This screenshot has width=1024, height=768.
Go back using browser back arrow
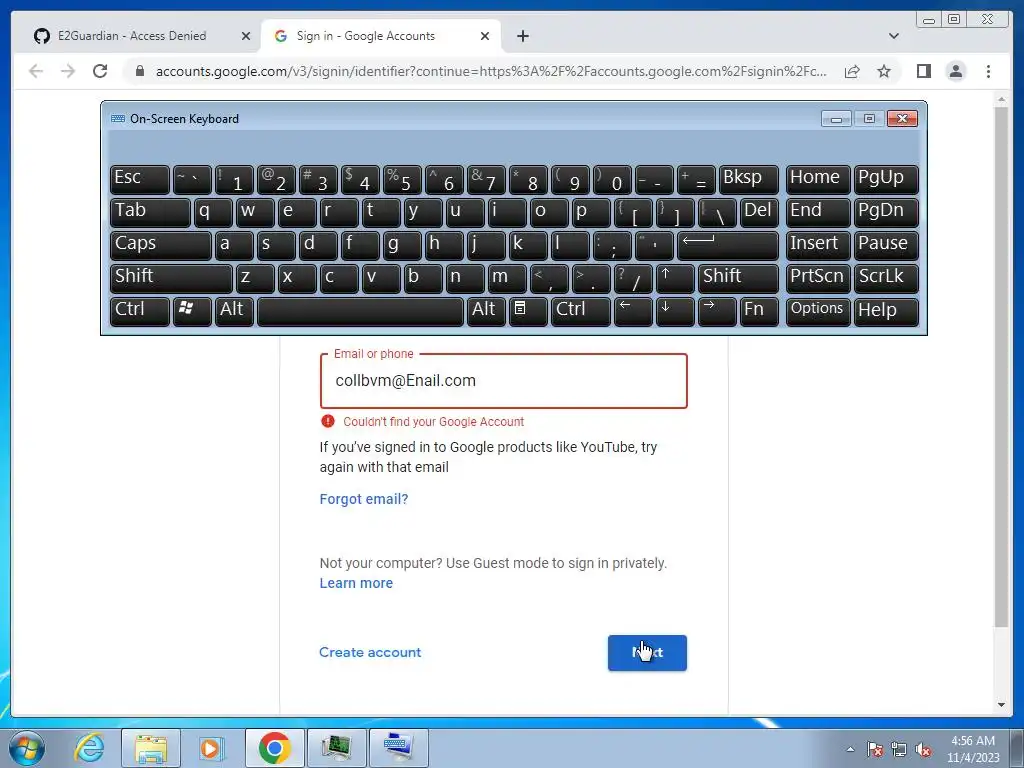coord(36,71)
